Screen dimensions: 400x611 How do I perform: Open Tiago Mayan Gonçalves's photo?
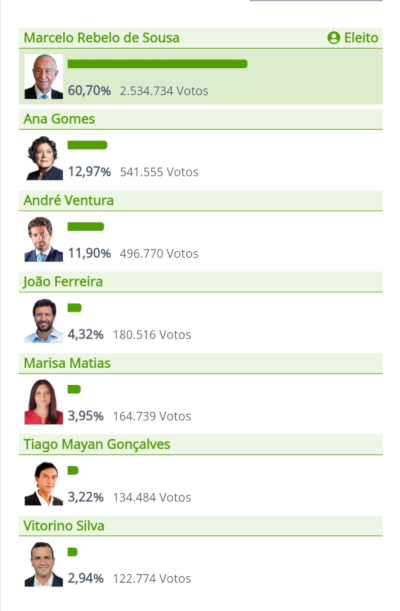click(44, 483)
